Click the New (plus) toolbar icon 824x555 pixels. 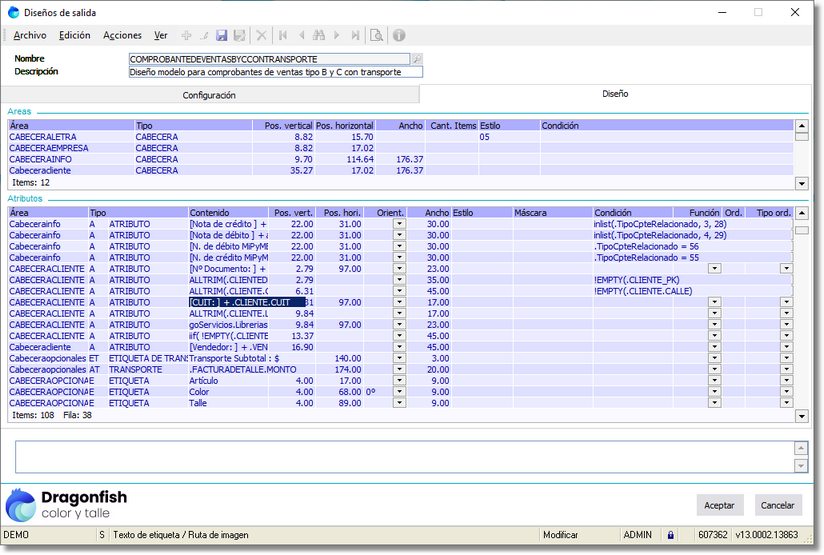pos(186,35)
